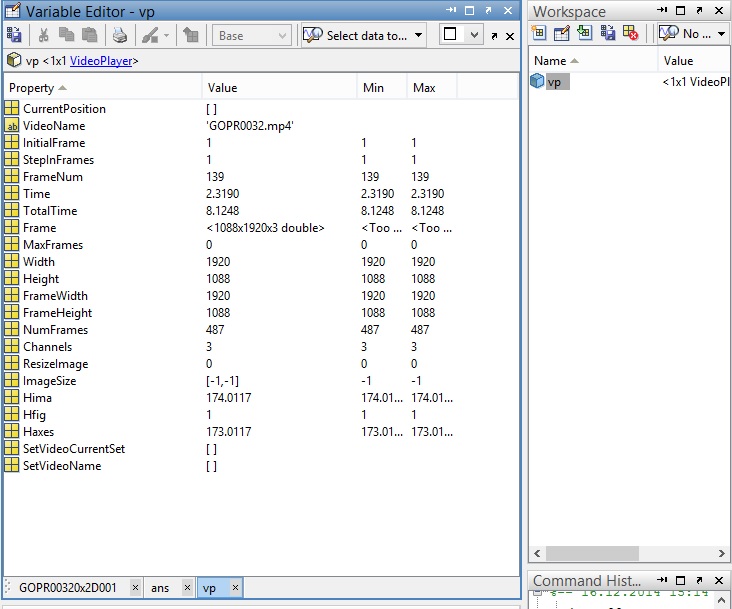Click the save icon in Variable Editor toolbar
The image size is (732, 609).
click(x=14, y=36)
